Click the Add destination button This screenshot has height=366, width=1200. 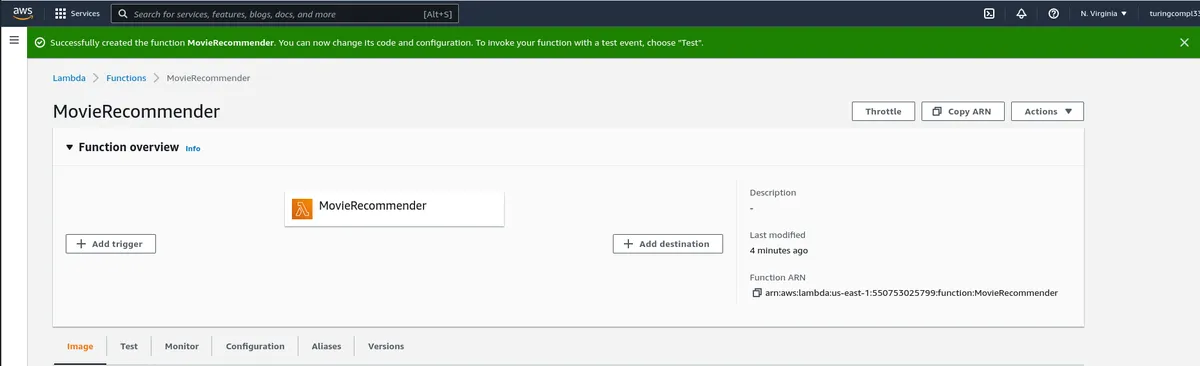pyautogui.click(x=667, y=243)
